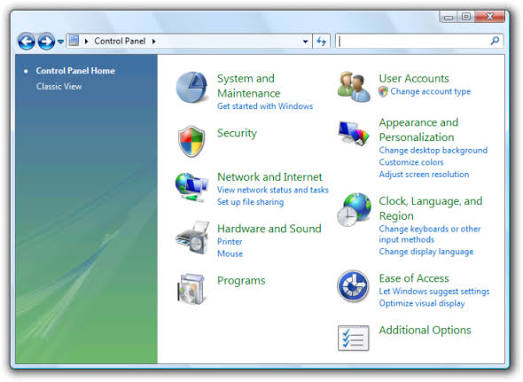Expand the arrow after Control Panel breadcrumb
Image resolution: width=523 pixels, height=382 pixels.
(154, 41)
